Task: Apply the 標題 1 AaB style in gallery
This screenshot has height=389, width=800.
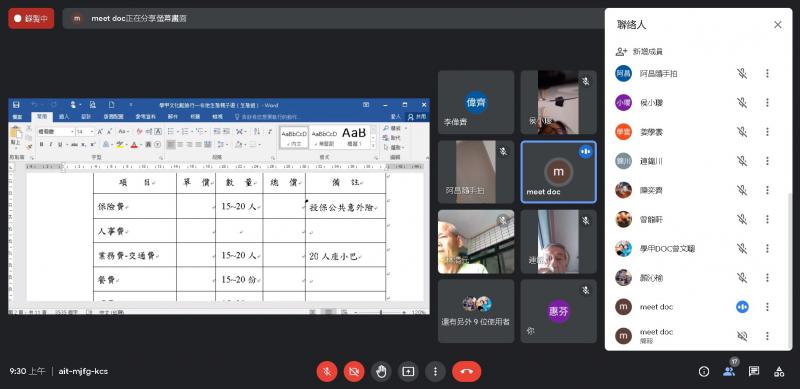Action: click(x=354, y=136)
